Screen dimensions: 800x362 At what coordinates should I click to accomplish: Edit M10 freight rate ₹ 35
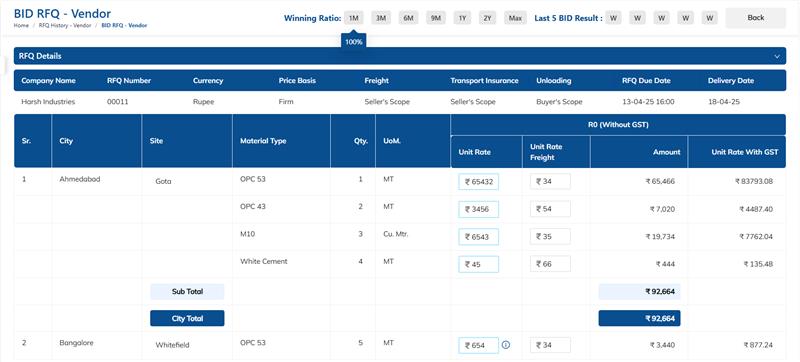[550, 237]
